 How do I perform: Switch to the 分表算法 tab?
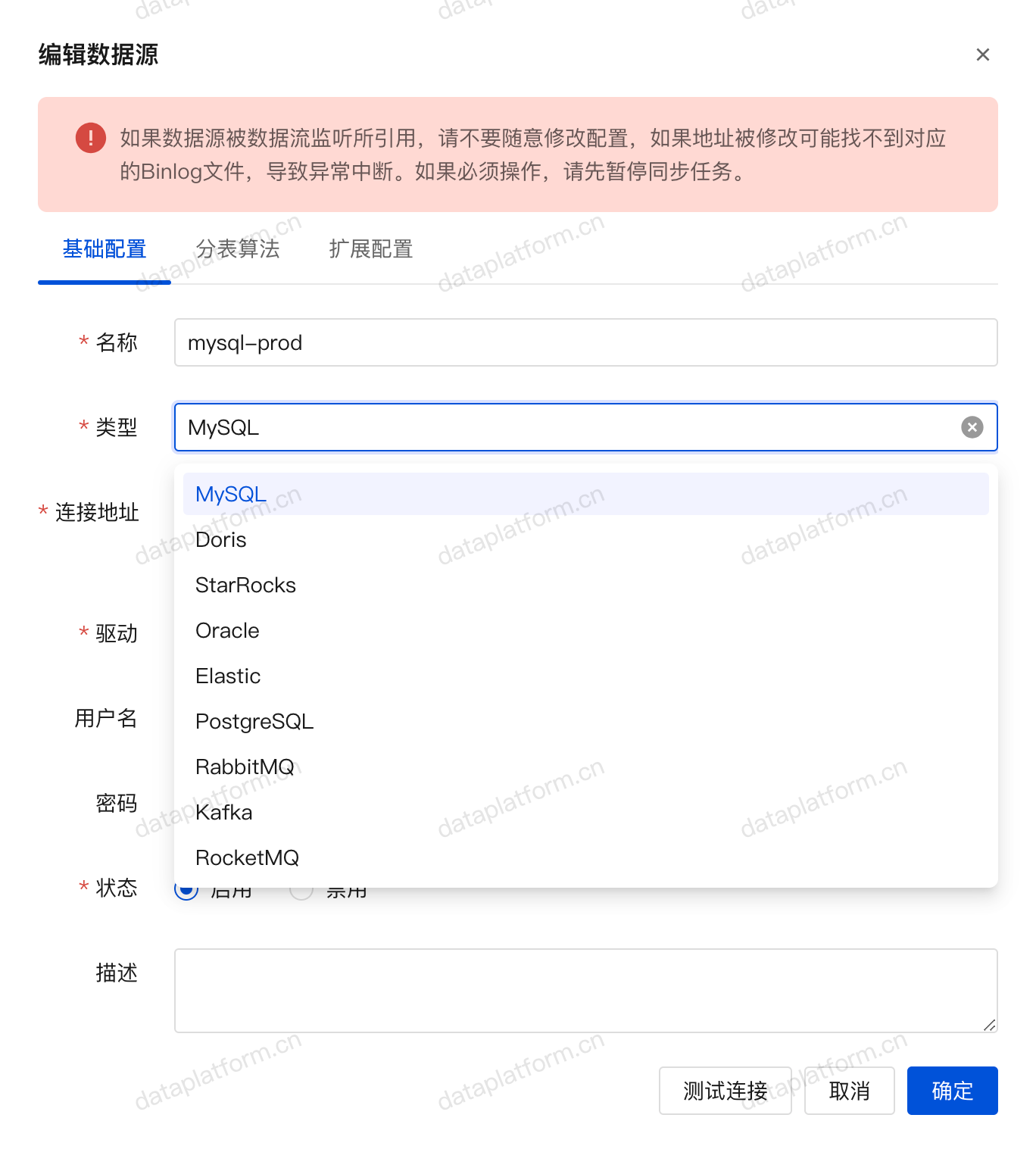(x=238, y=249)
